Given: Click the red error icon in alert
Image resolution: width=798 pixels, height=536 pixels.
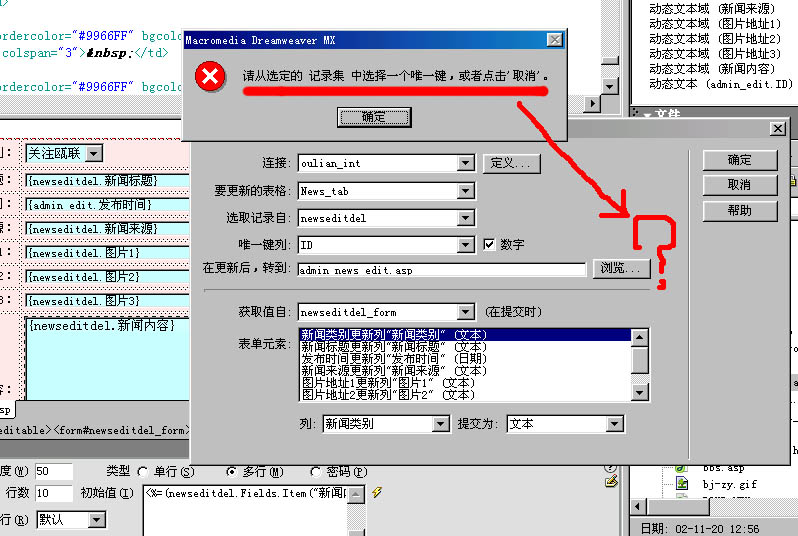Looking at the screenshot, I should click(x=208, y=77).
